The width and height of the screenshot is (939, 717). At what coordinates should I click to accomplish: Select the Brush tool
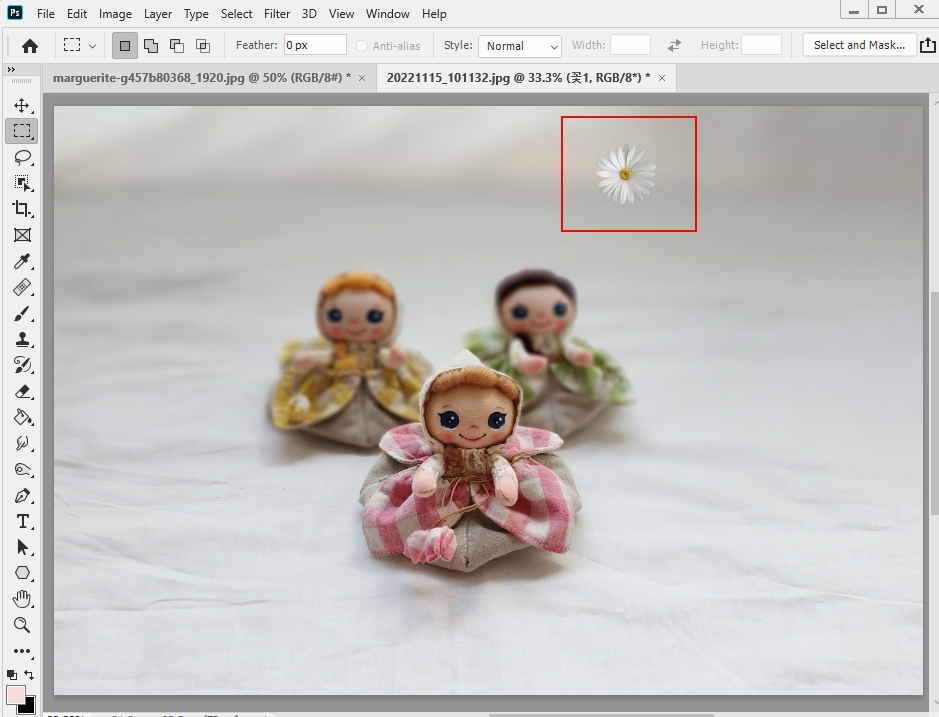(22, 313)
